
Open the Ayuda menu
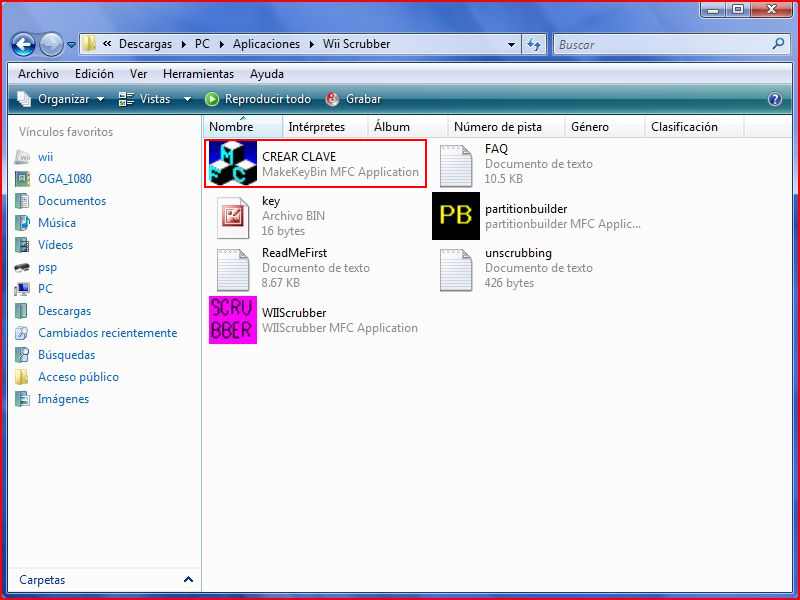pos(267,74)
